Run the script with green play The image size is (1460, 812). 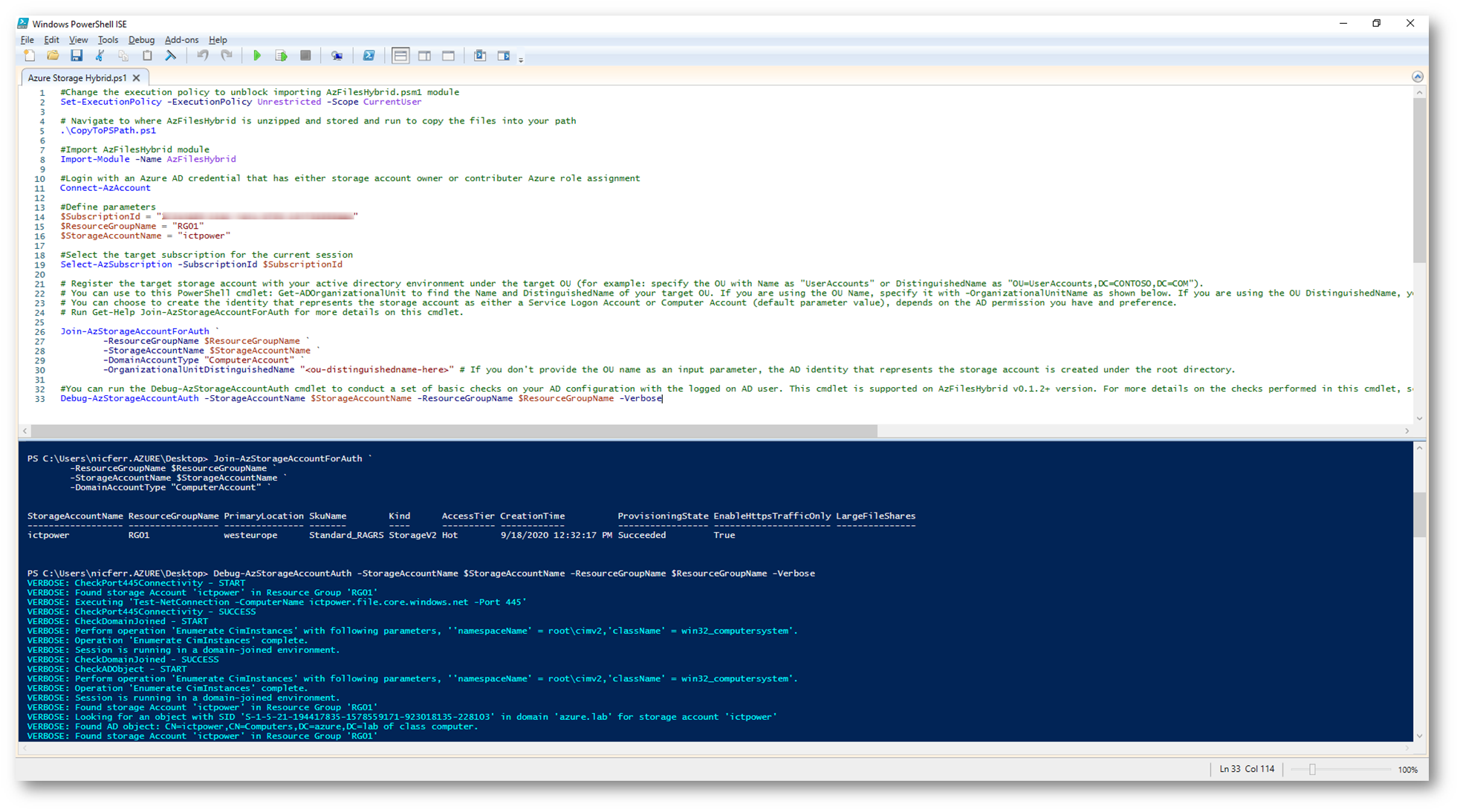(x=257, y=56)
